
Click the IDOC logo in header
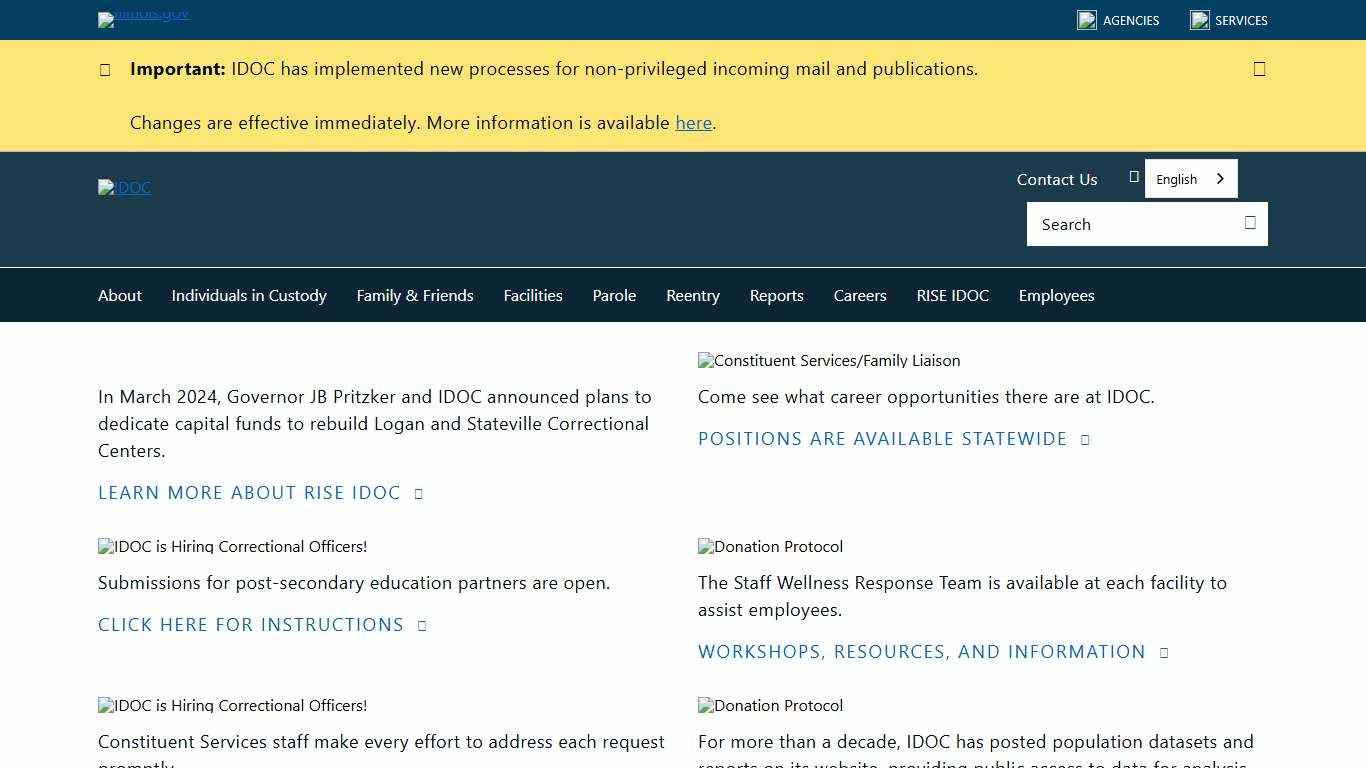125,187
